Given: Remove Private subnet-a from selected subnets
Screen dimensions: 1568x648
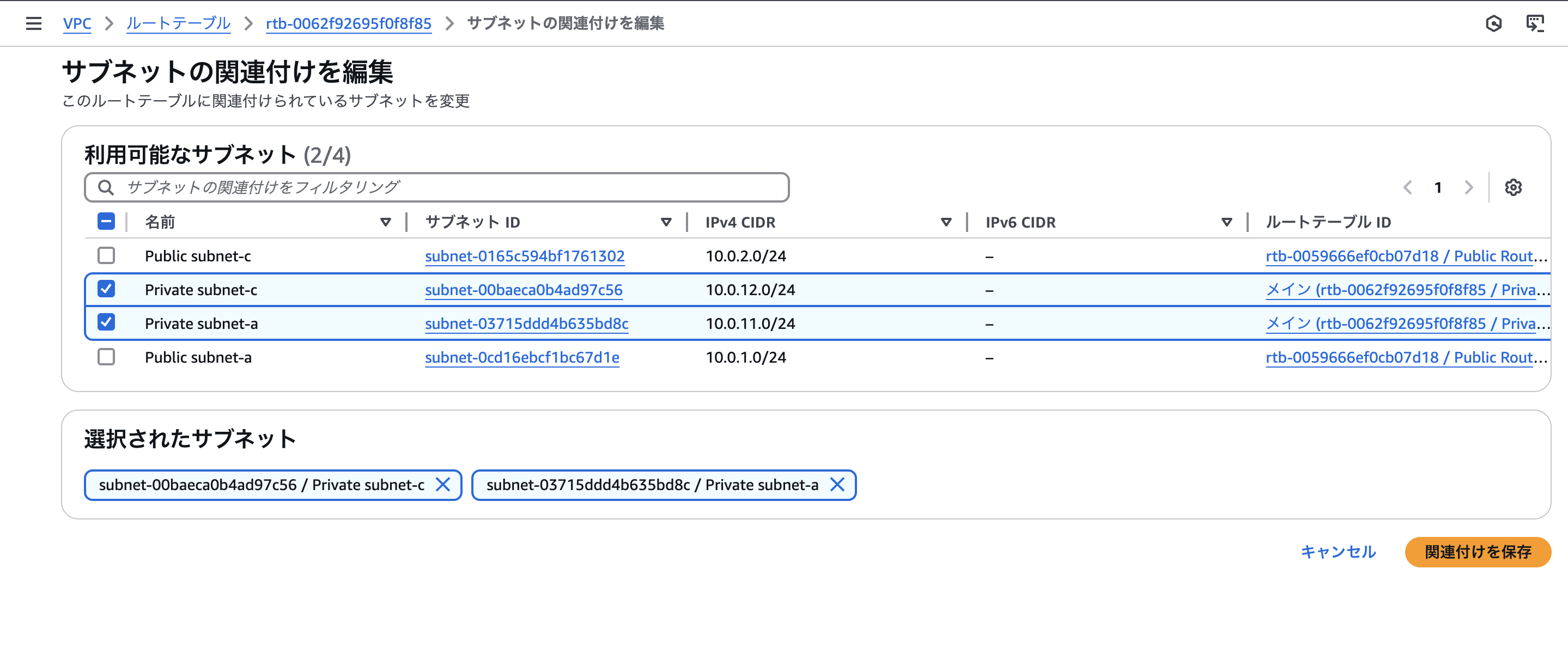Looking at the screenshot, I should 837,485.
